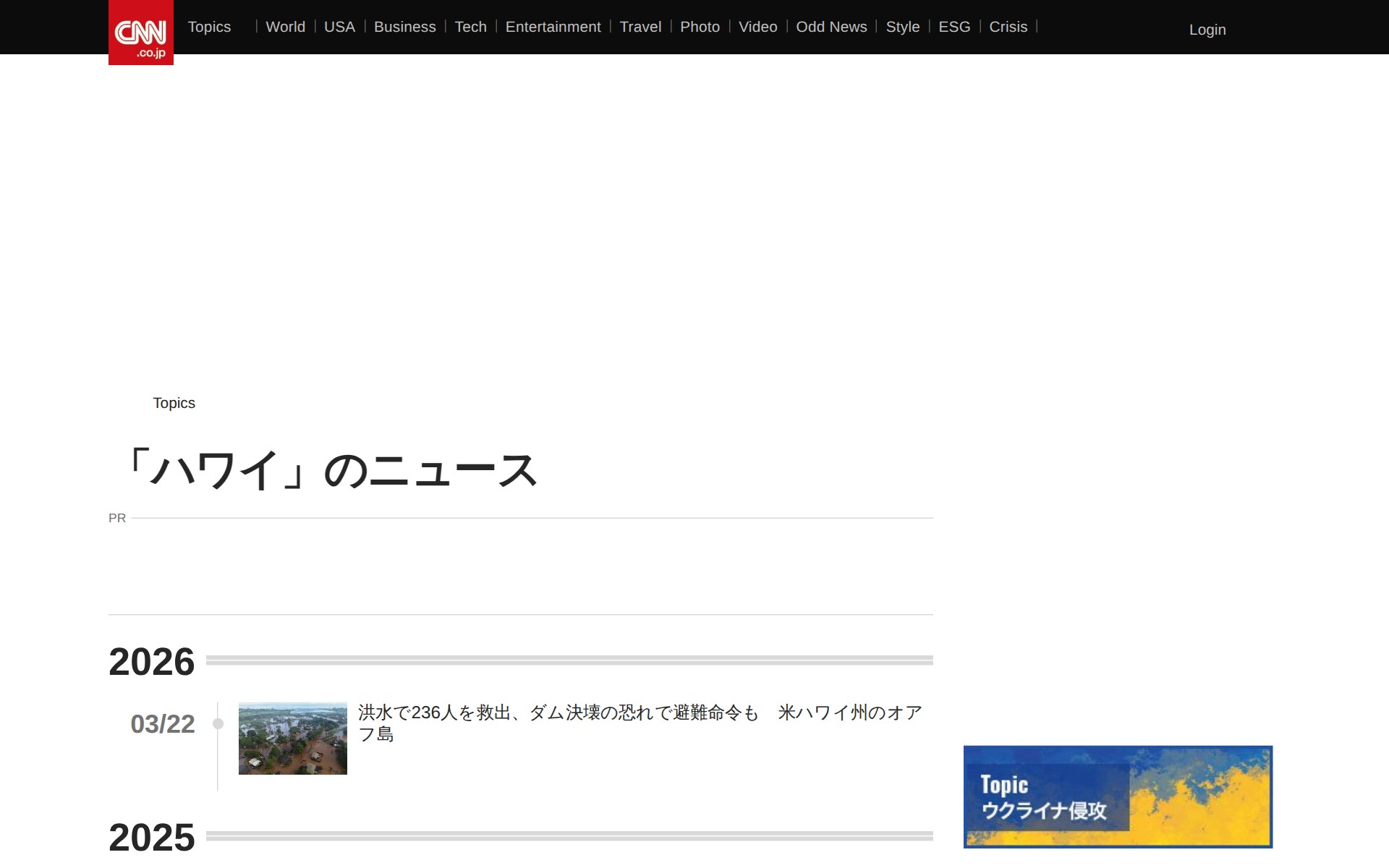The width and height of the screenshot is (1389, 868).
Task: Navigate to Entertainment section
Action: (x=553, y=27)
